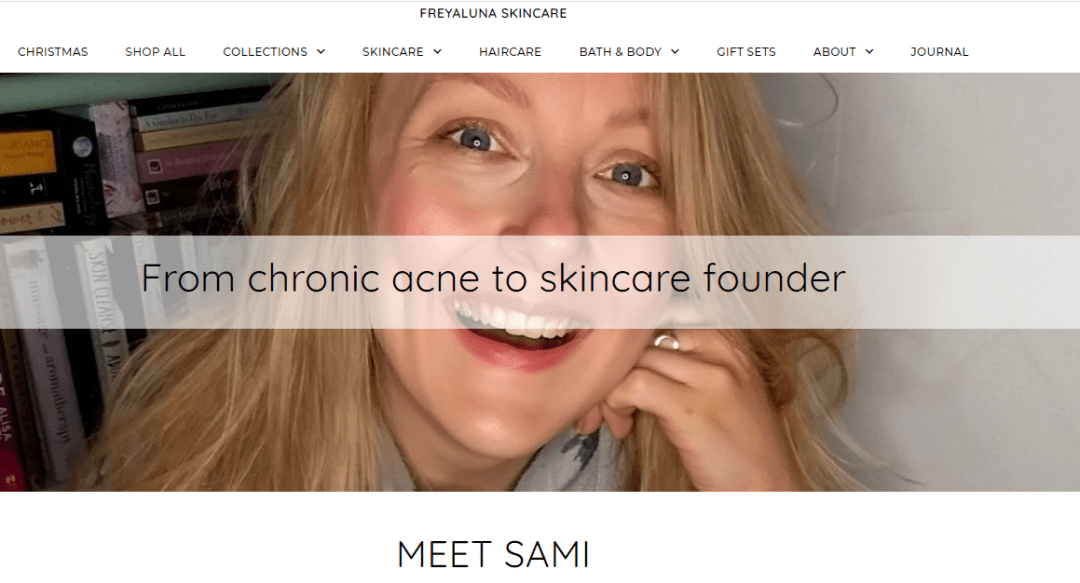Expand the About dropdown chevron
The image size is (1080, 583).
[x=869, y=52]
